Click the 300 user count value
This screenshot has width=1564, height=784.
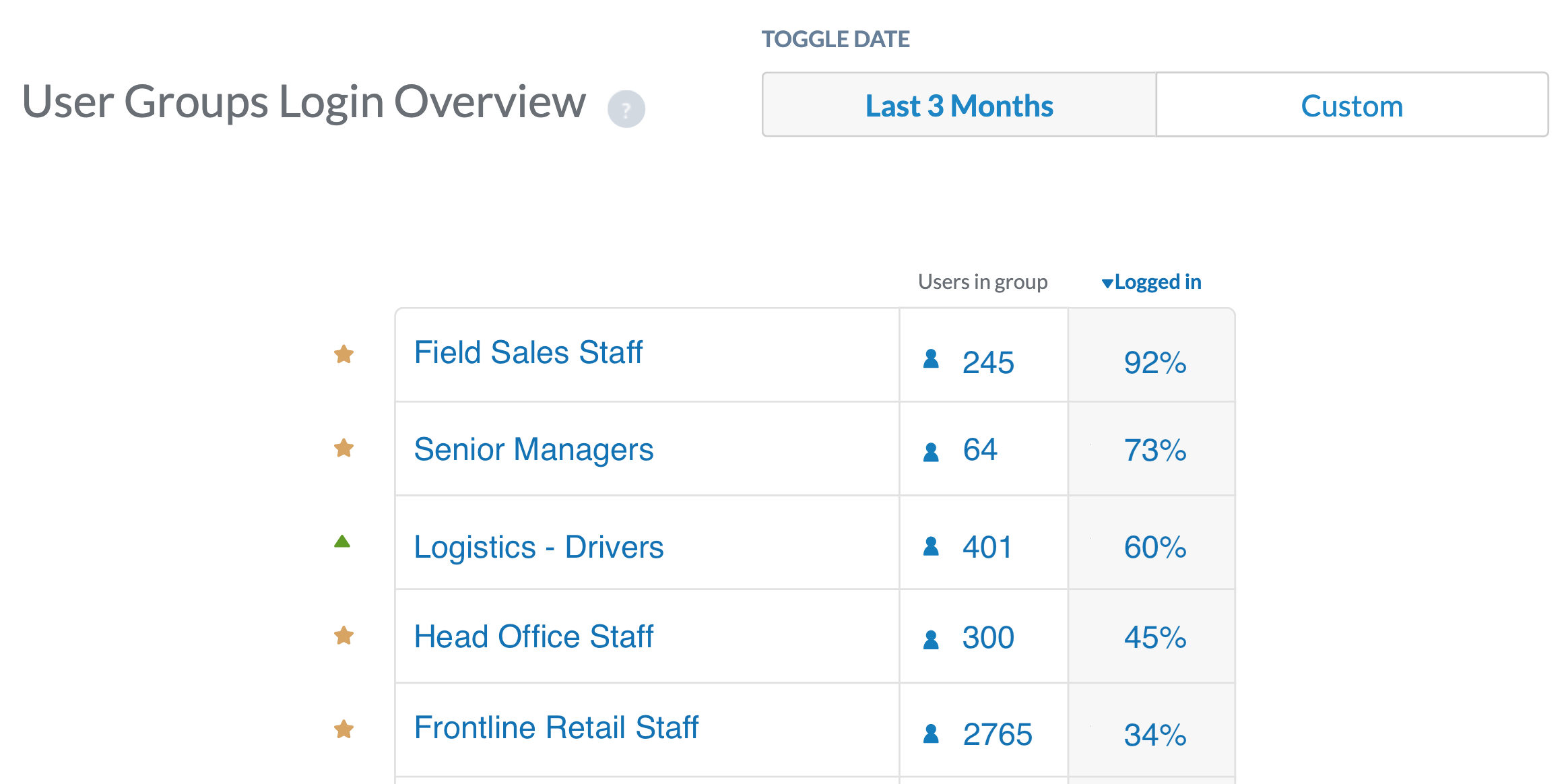[x=988, y=638]
